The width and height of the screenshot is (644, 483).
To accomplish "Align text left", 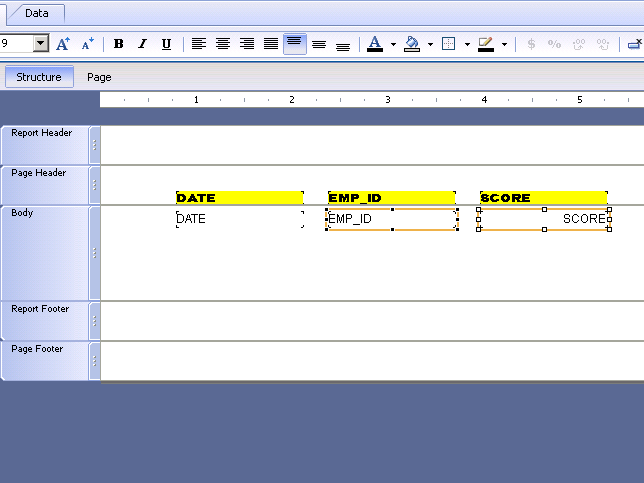I will (x=199, y=44).
